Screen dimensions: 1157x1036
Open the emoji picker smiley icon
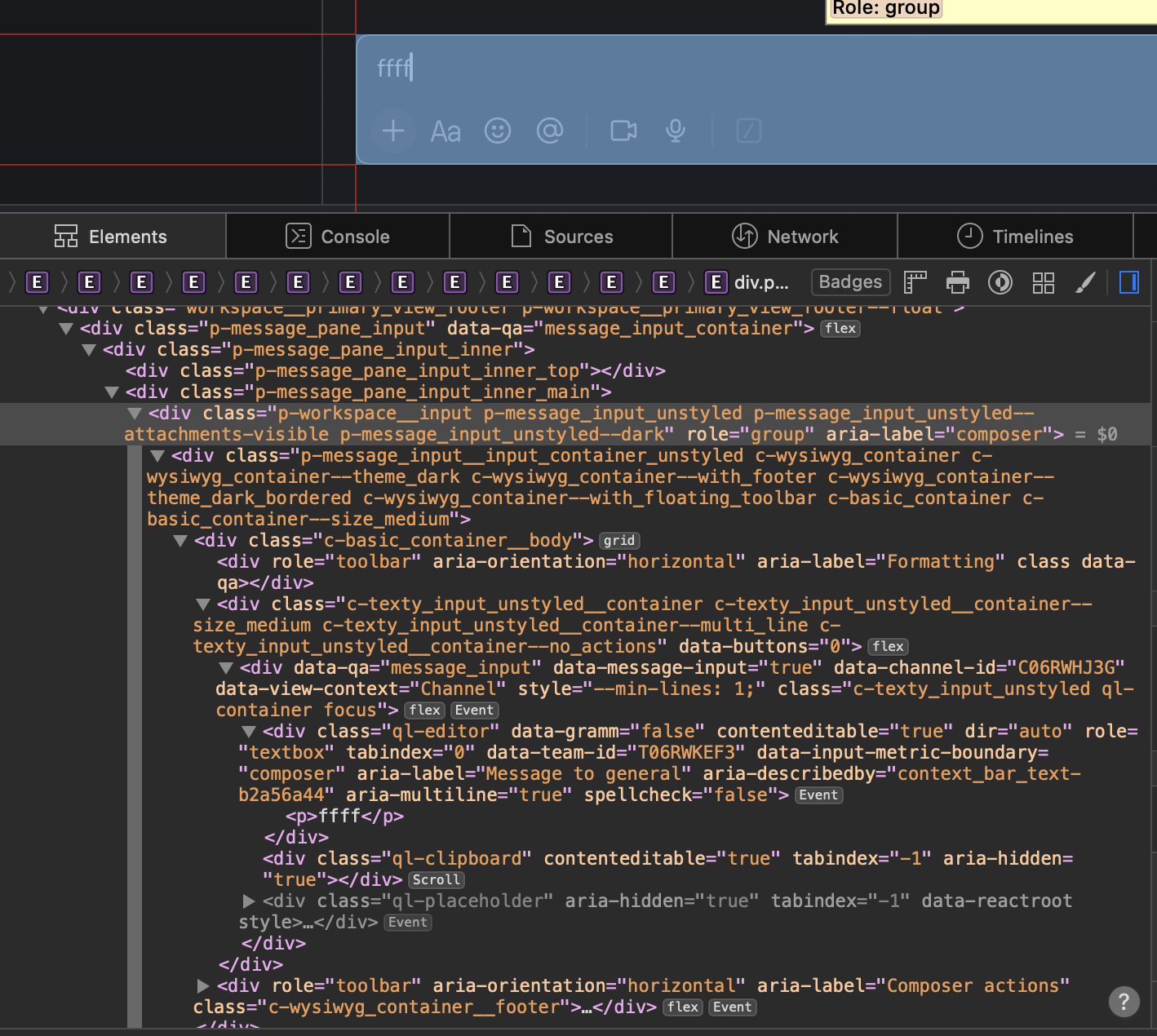pos(498,131)
